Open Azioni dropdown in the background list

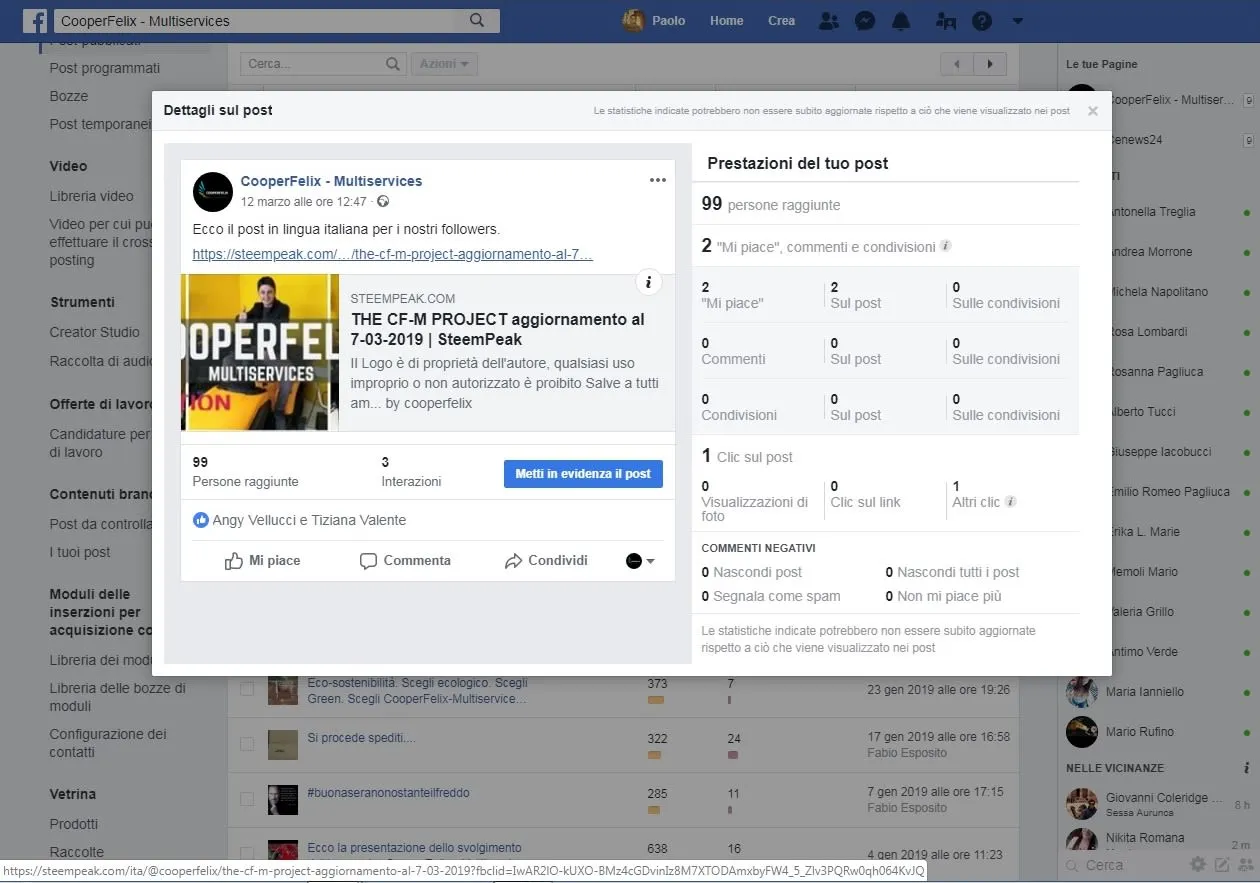click(x=444, y=64)
